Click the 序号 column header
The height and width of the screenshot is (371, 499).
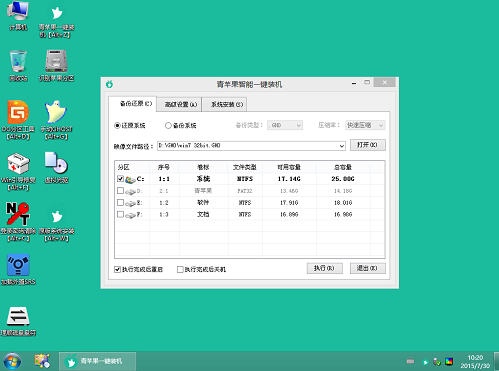164,167
